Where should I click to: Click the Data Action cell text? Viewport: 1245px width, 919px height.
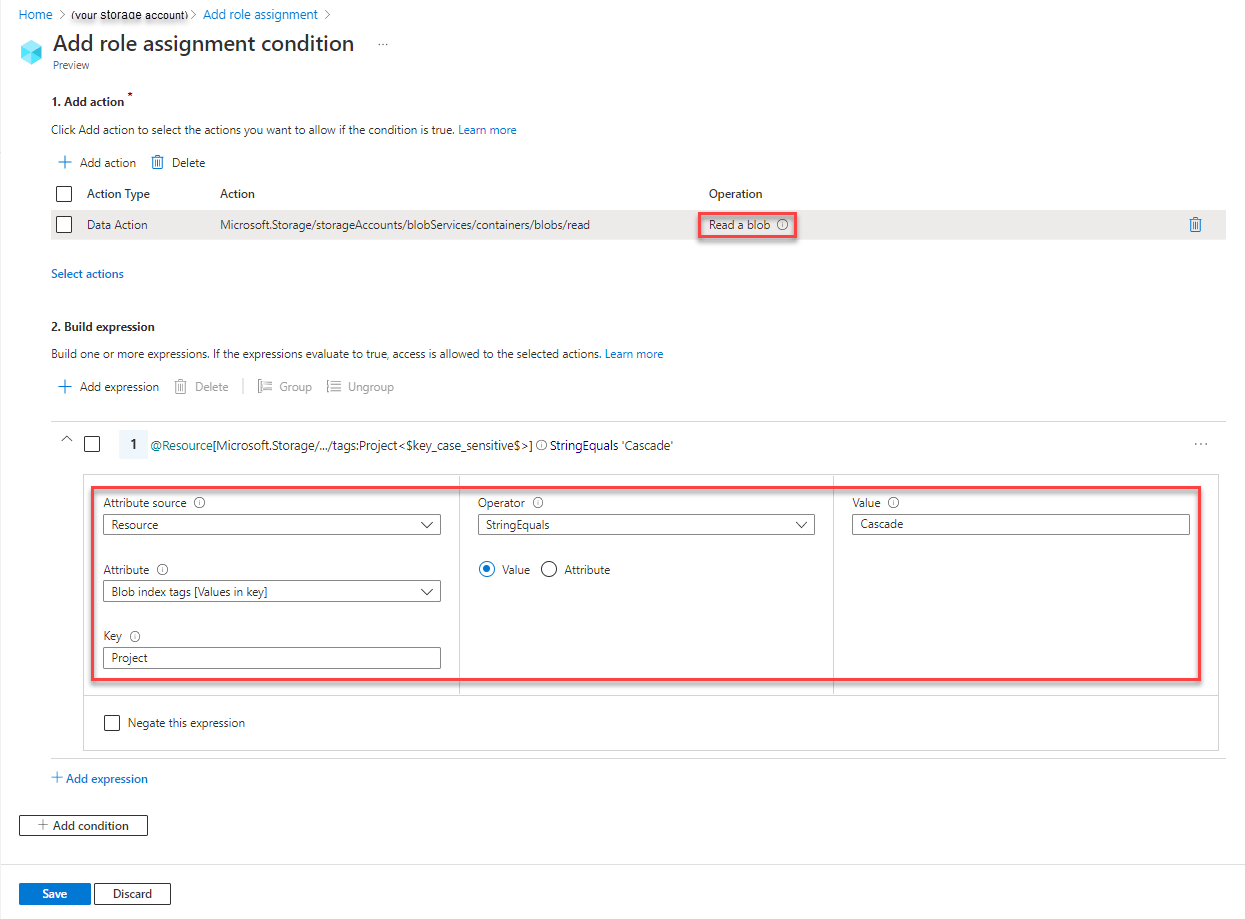117,225
